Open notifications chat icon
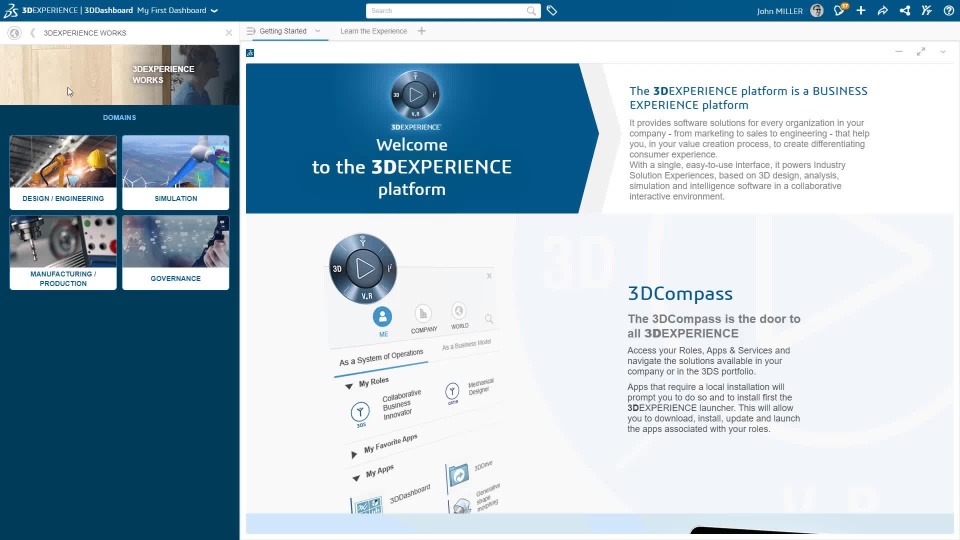 pyautogui.click(x=839, y=10)
